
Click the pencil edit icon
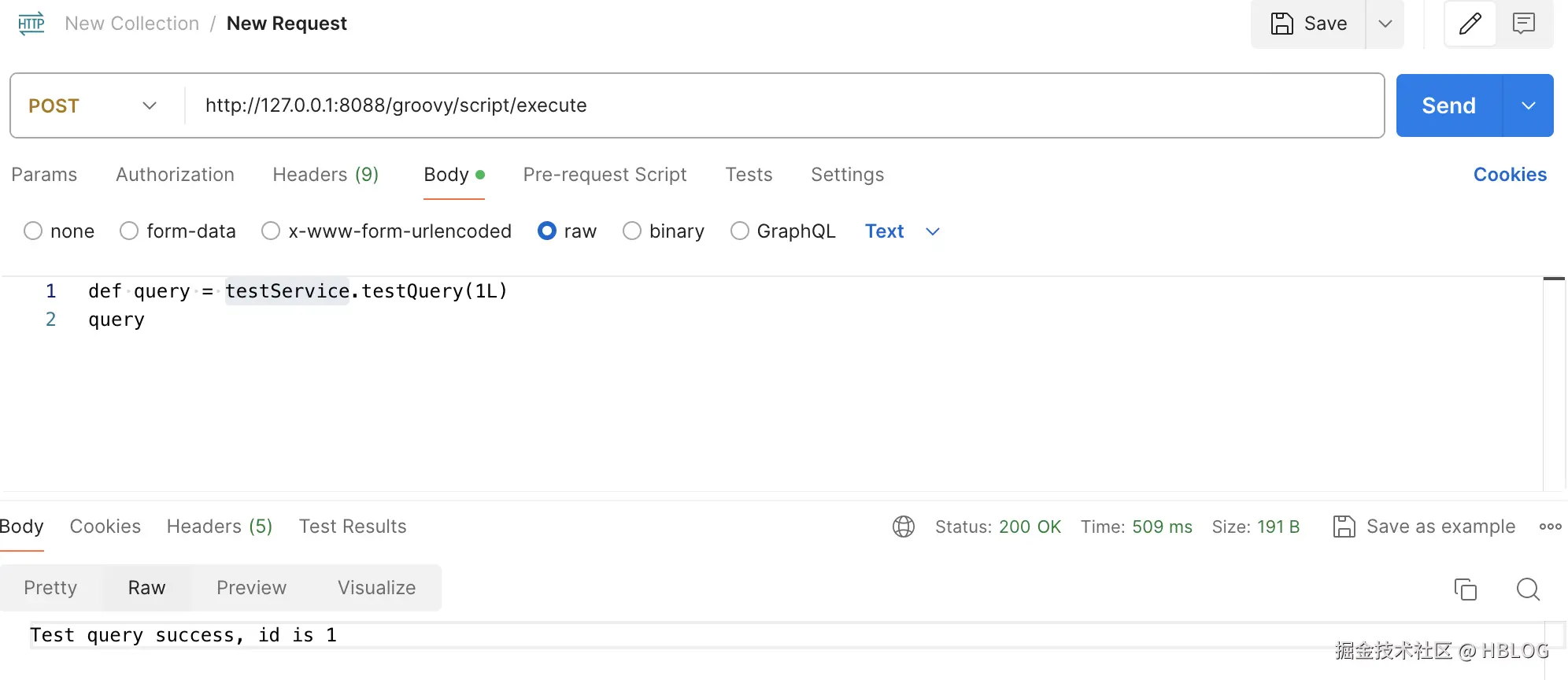coord(1470,24)
